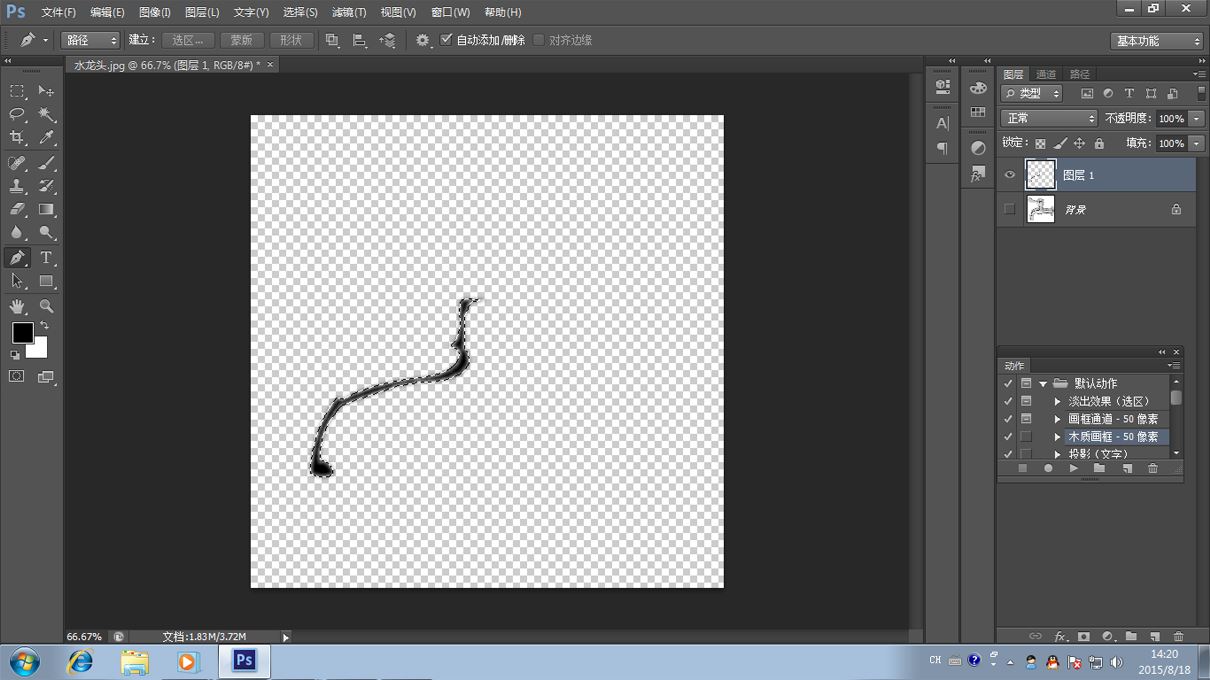
Task: Open the 文件(F) menu
Action: (58, 12)
